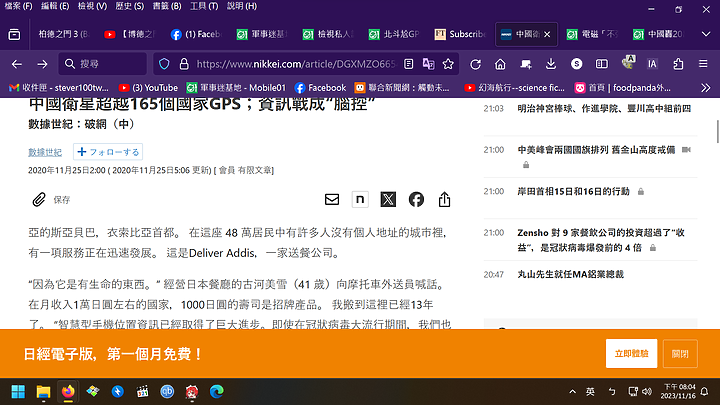Switch to the 北斗掐GP tab
This screenshot has width=720, height=405.
[394, 34]
